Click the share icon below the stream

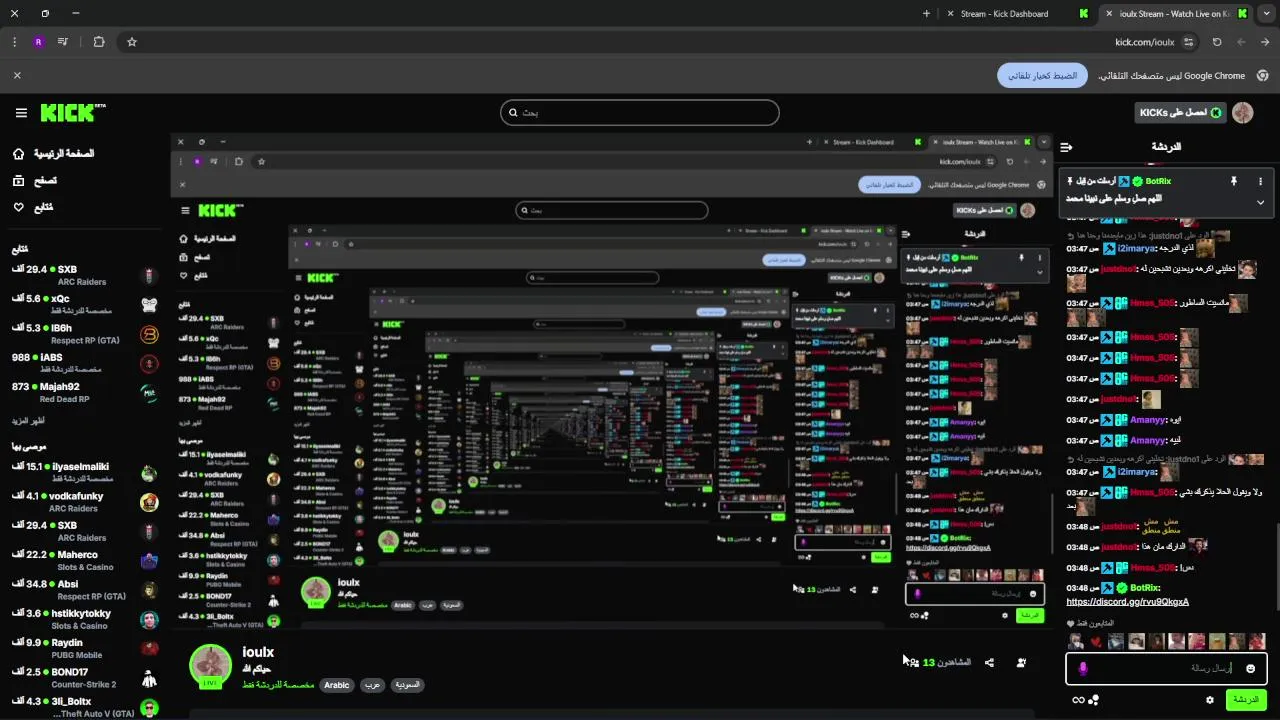pyautogui.click(x=989, y=662)
